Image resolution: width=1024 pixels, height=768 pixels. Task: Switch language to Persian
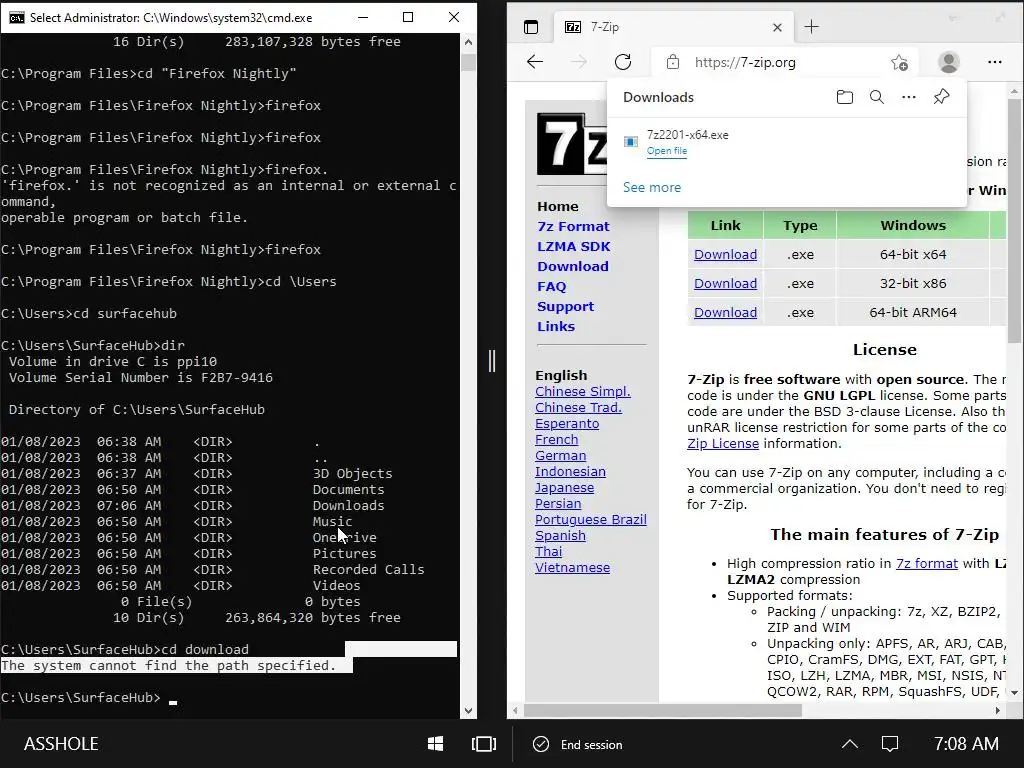(558, 504)
